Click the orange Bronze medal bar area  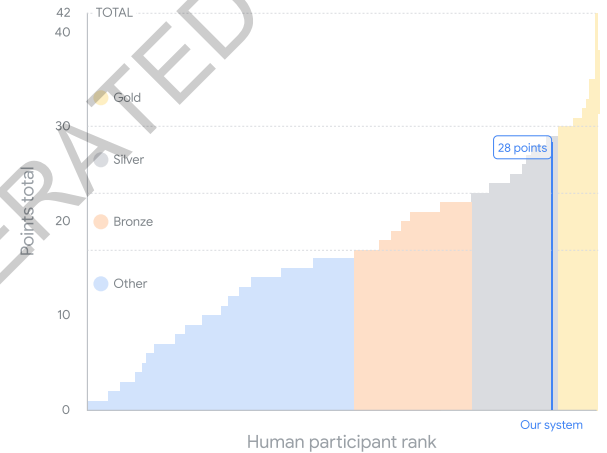pos(412,320)
